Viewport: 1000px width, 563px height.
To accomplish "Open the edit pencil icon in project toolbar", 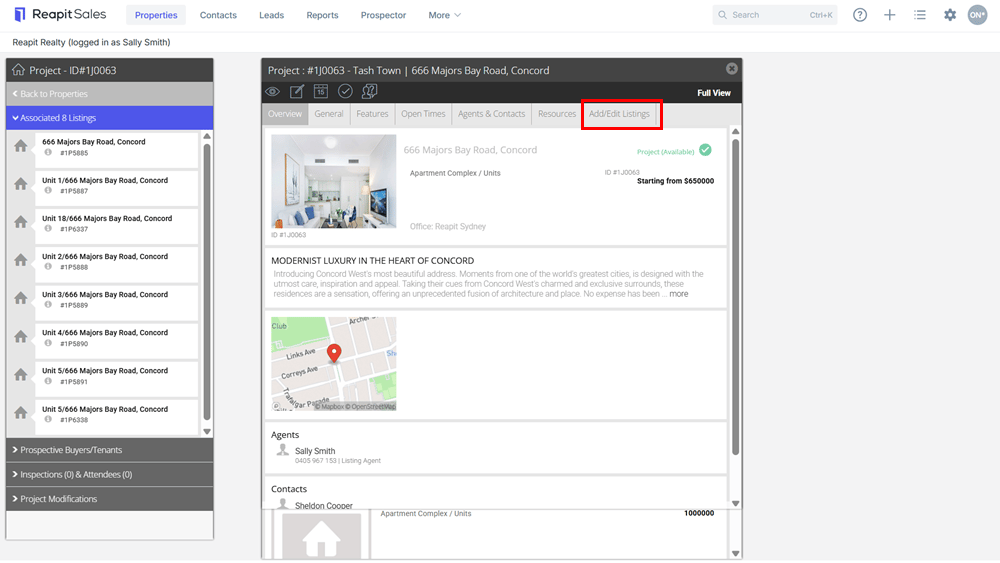I will pos(297,92).
